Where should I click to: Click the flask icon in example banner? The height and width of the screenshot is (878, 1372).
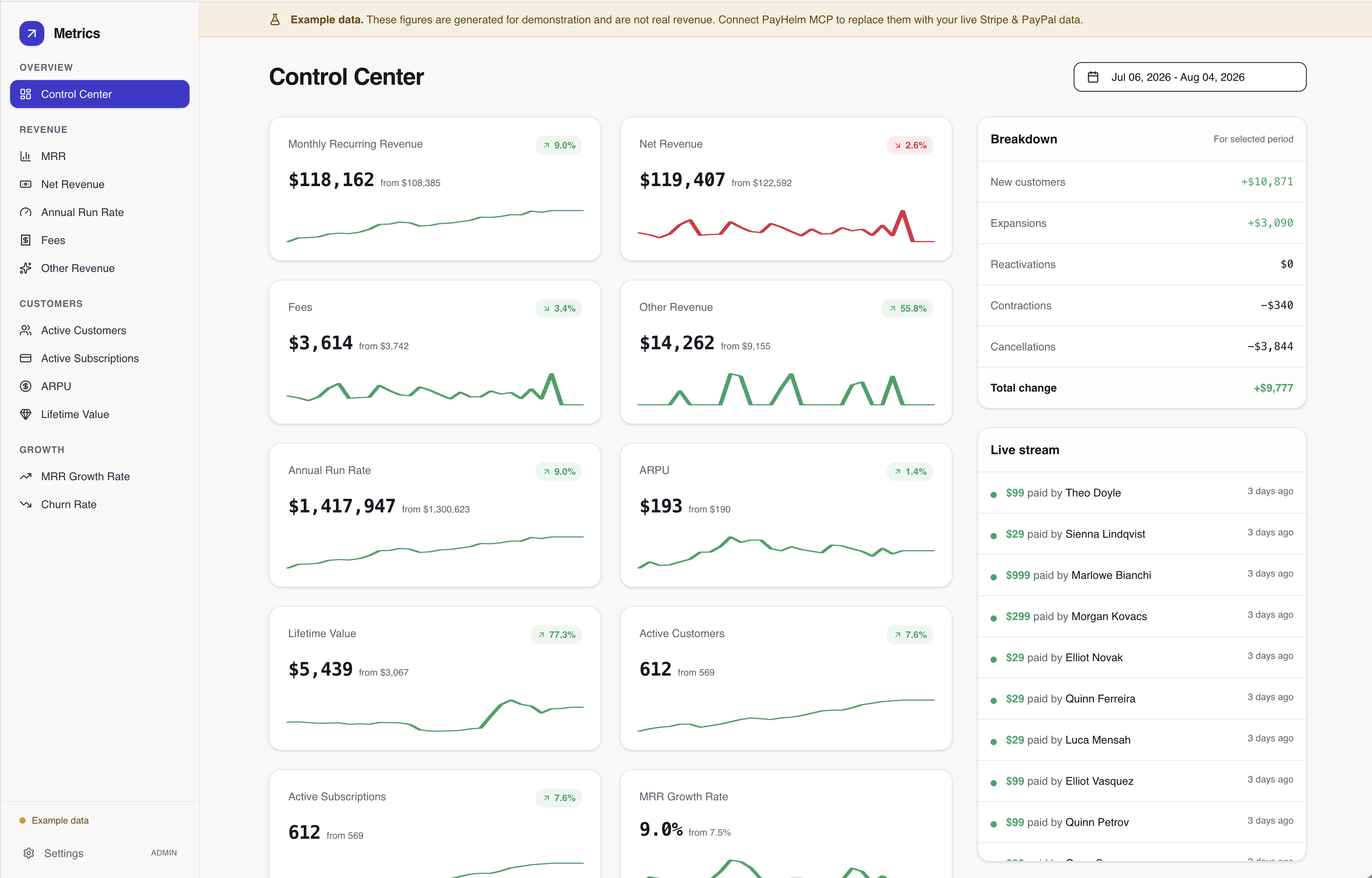click(x=275, y=20)
